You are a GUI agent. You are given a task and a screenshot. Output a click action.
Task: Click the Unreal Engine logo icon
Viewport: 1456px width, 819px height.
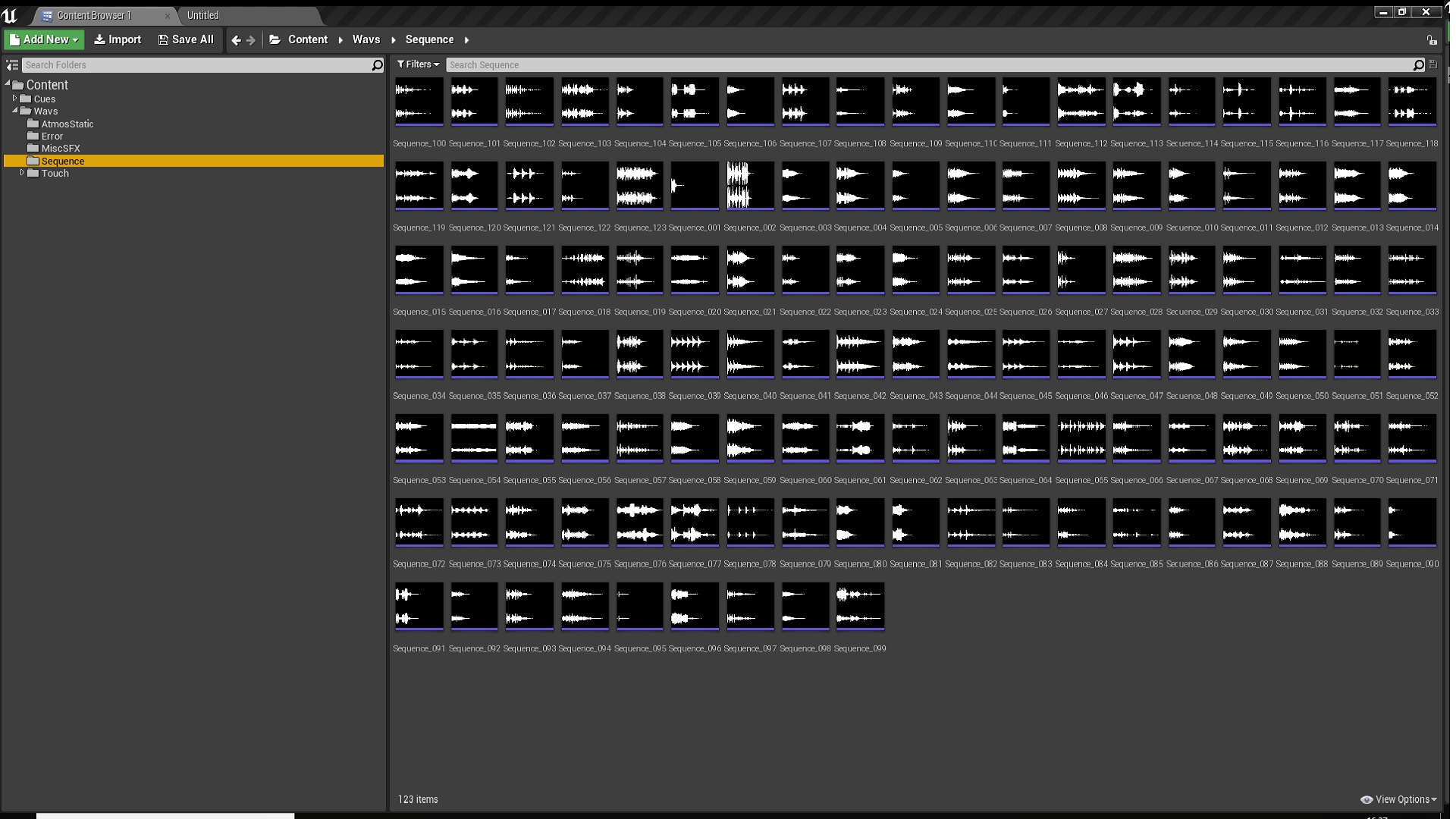[x=10, y=14]
